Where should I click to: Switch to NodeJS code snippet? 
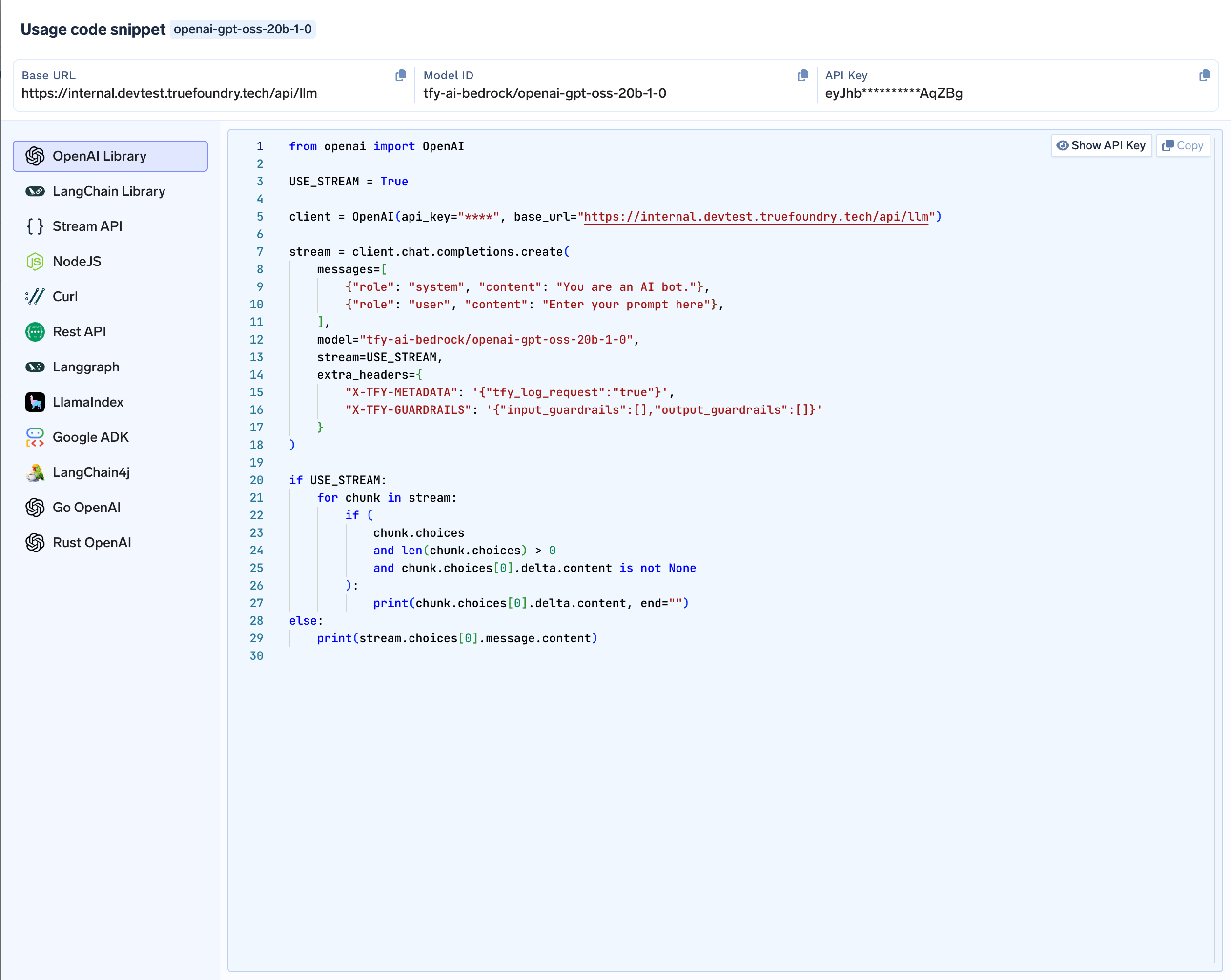tap(110, 262)
